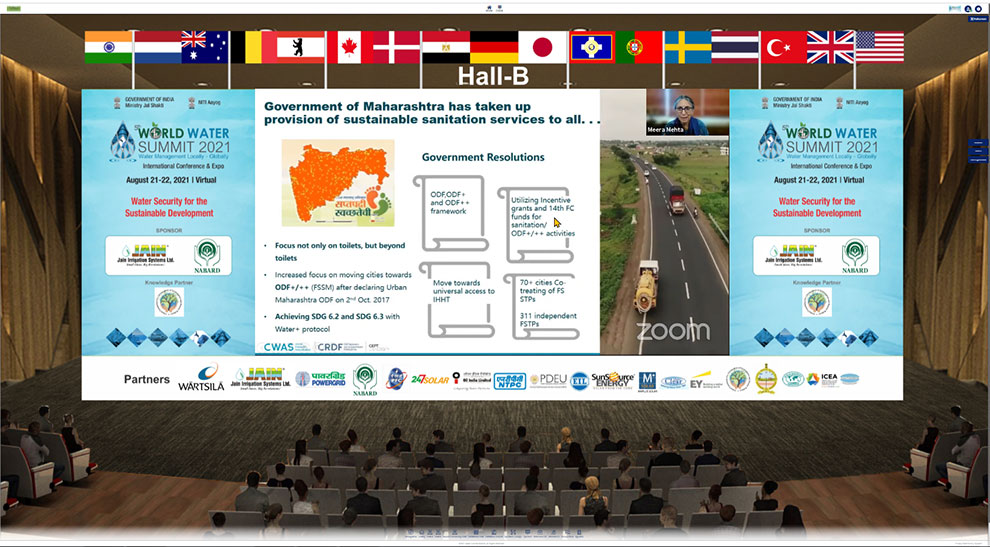Click 'ODF, ODF+ and ODF++ framework' scroll
Image resolution: width=990 pixels, height=547 pixels.
450,213
